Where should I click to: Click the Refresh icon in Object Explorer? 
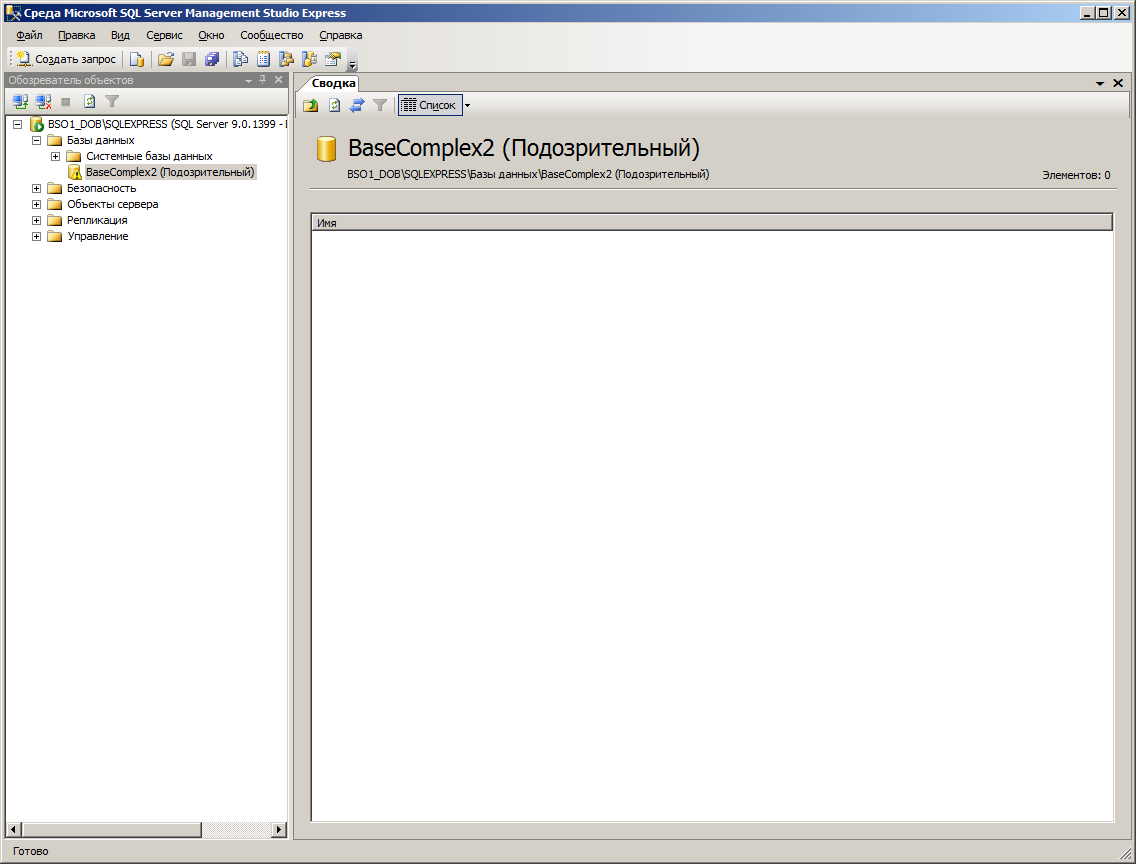tap(89, 101)
